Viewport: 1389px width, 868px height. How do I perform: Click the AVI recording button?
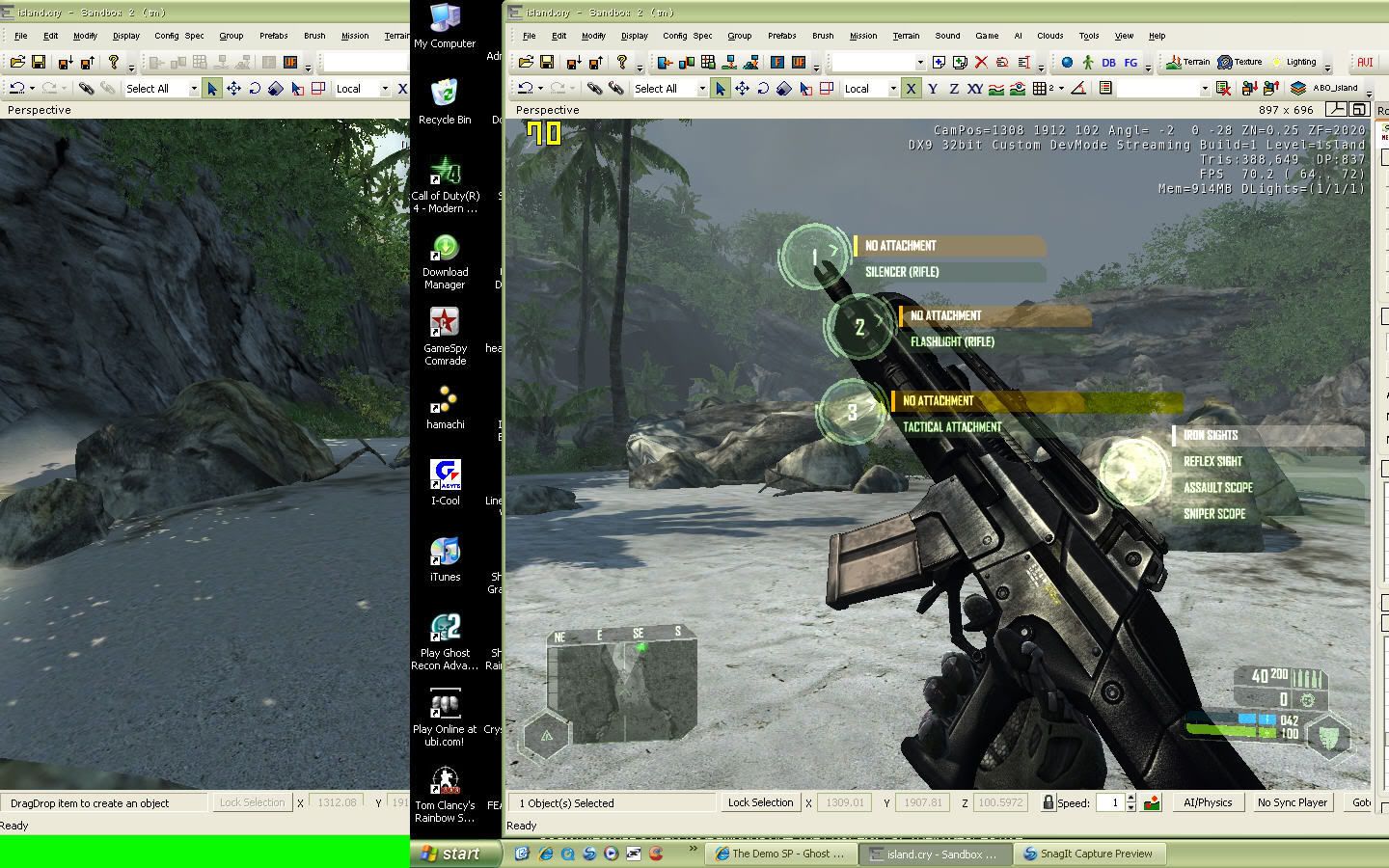point(1364,61)
